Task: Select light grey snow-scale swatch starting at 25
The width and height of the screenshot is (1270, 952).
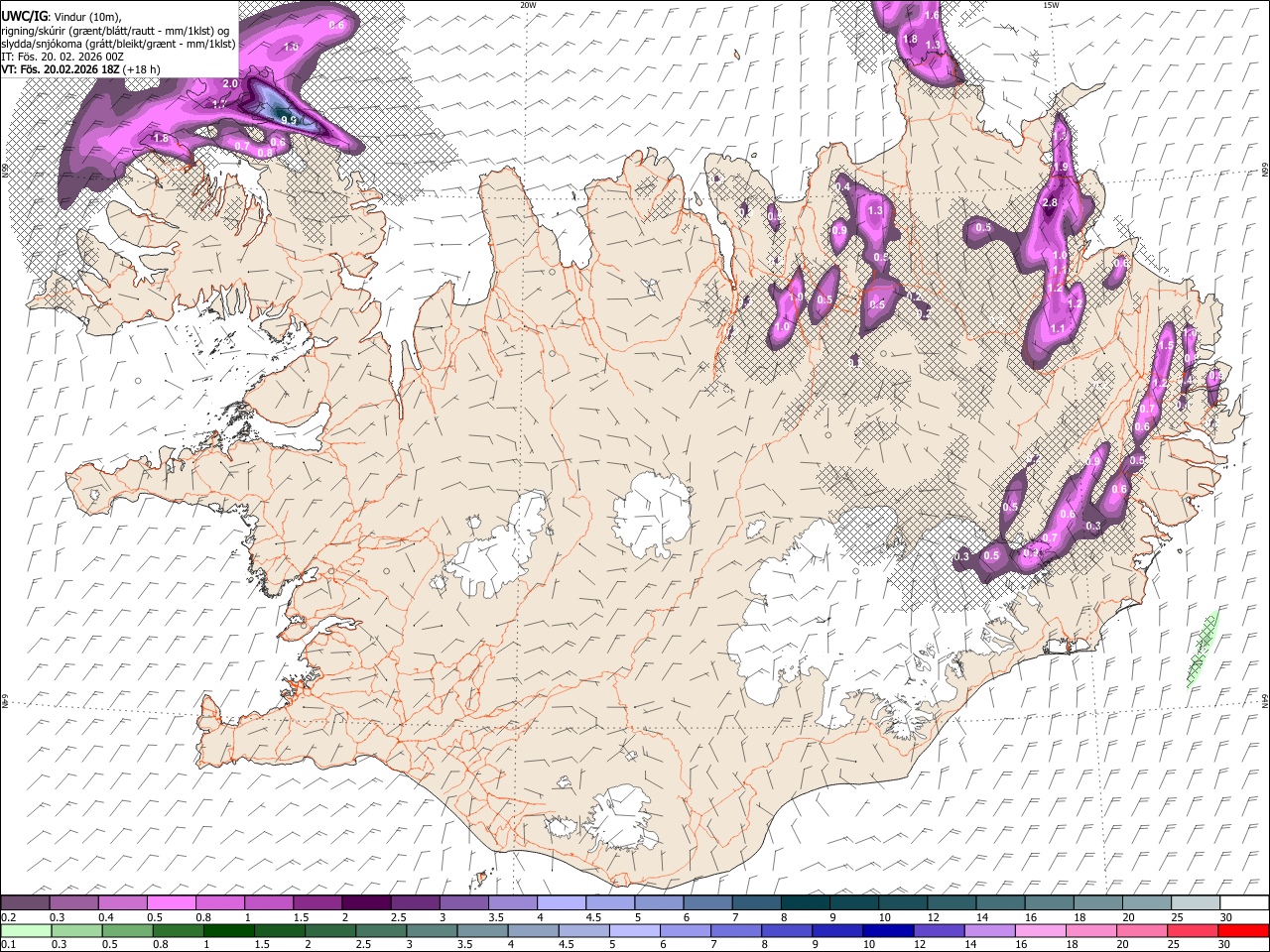Action: click(1195, 903)
